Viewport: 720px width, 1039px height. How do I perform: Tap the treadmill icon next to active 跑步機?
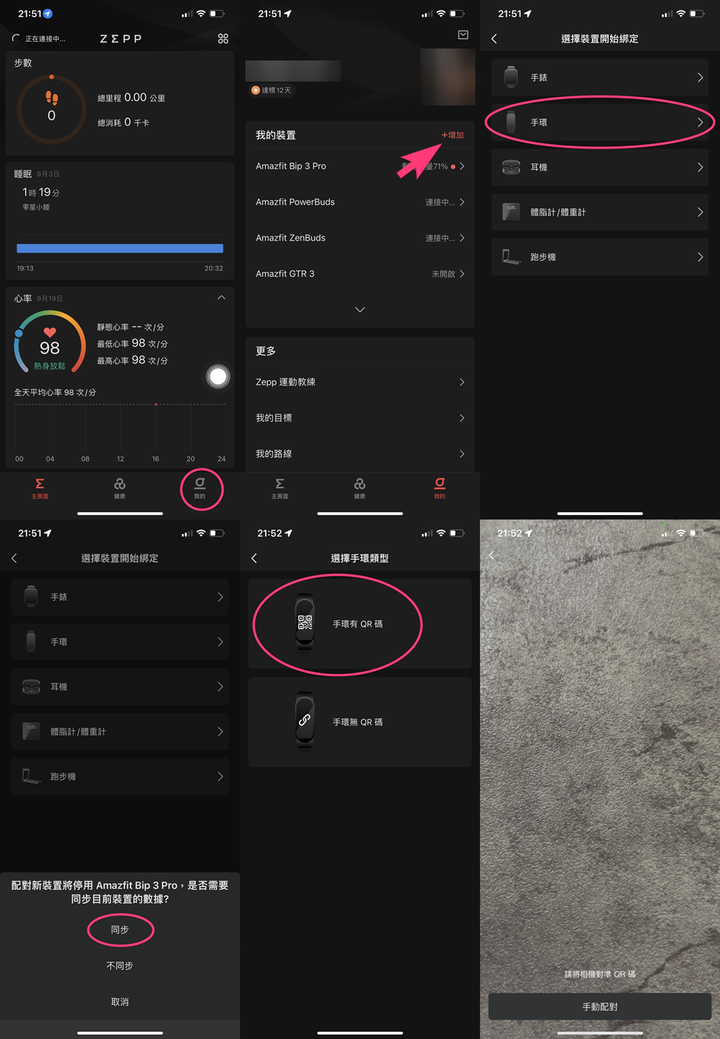click(511, 256)
